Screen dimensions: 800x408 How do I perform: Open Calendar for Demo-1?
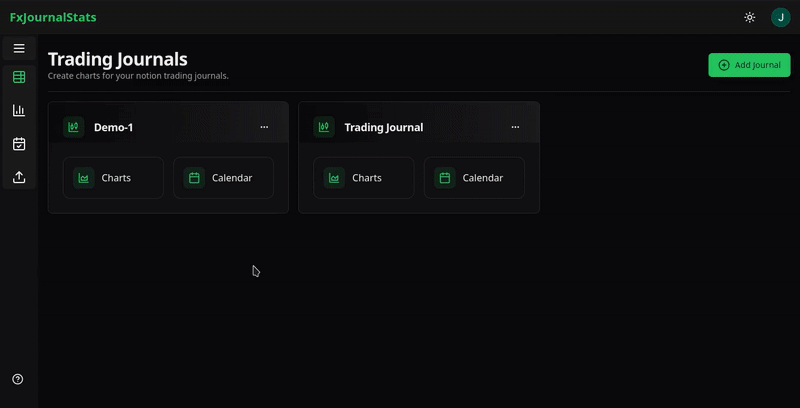pyautogui.click(x=223, y=178)
